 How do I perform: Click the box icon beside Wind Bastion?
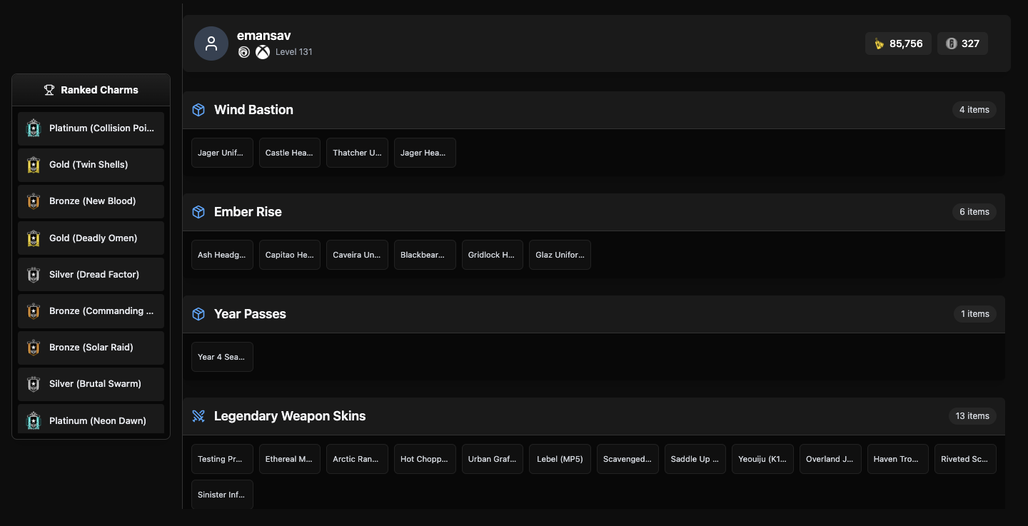(199, 110)
